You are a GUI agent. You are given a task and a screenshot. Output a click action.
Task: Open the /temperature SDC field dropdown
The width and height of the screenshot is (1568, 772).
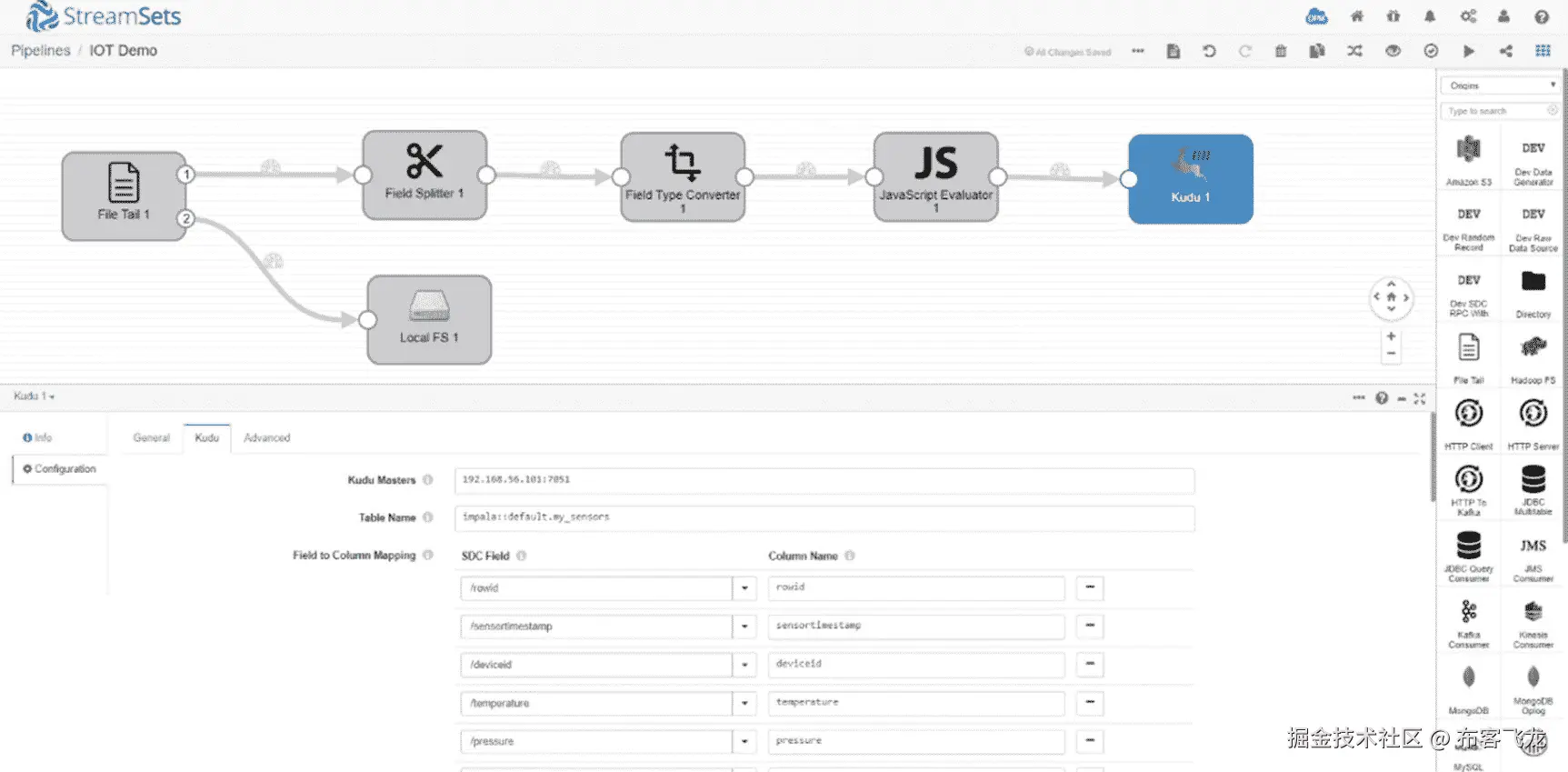click(744, 703)
